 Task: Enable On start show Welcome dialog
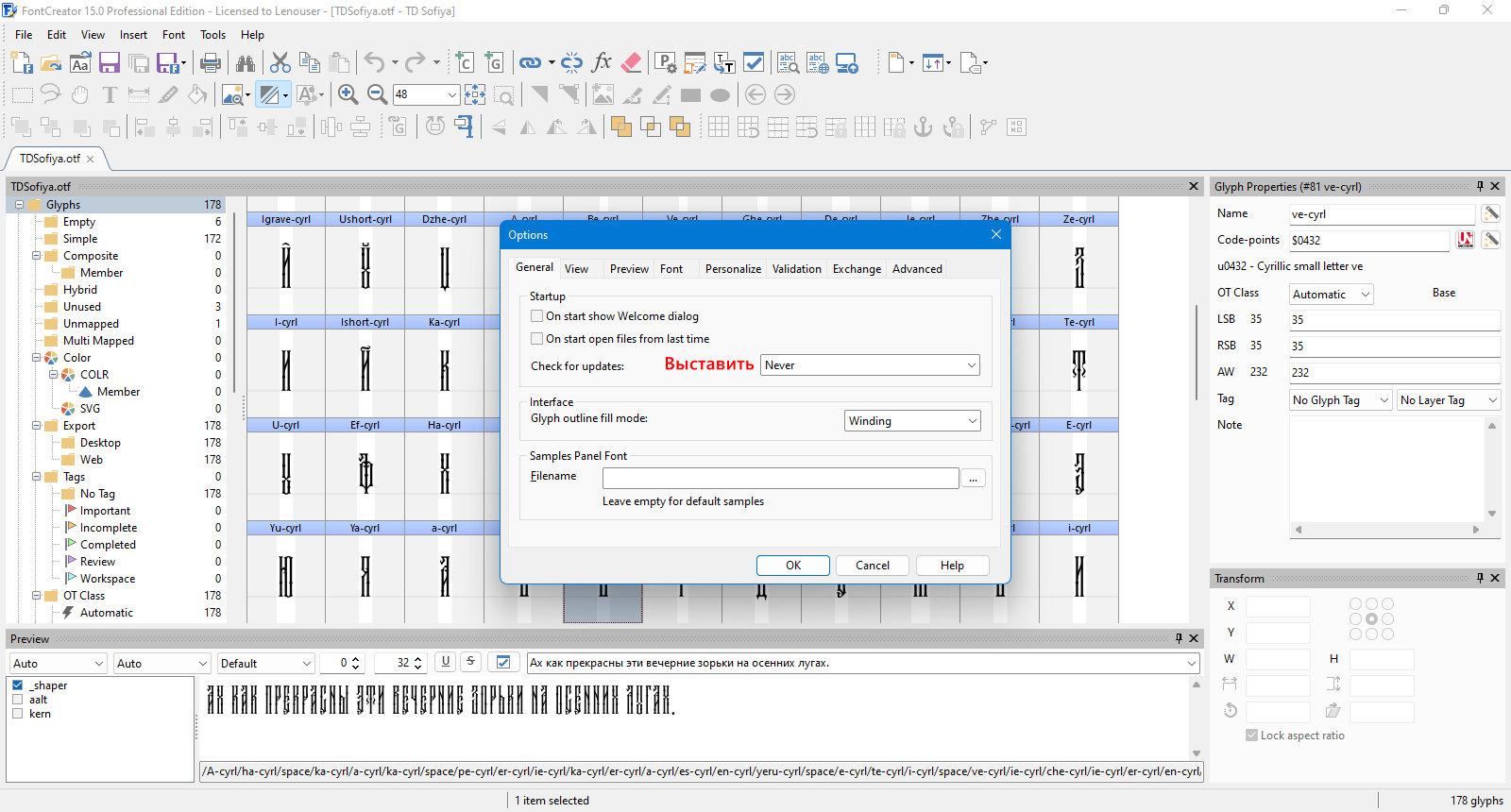coord(536,316)
